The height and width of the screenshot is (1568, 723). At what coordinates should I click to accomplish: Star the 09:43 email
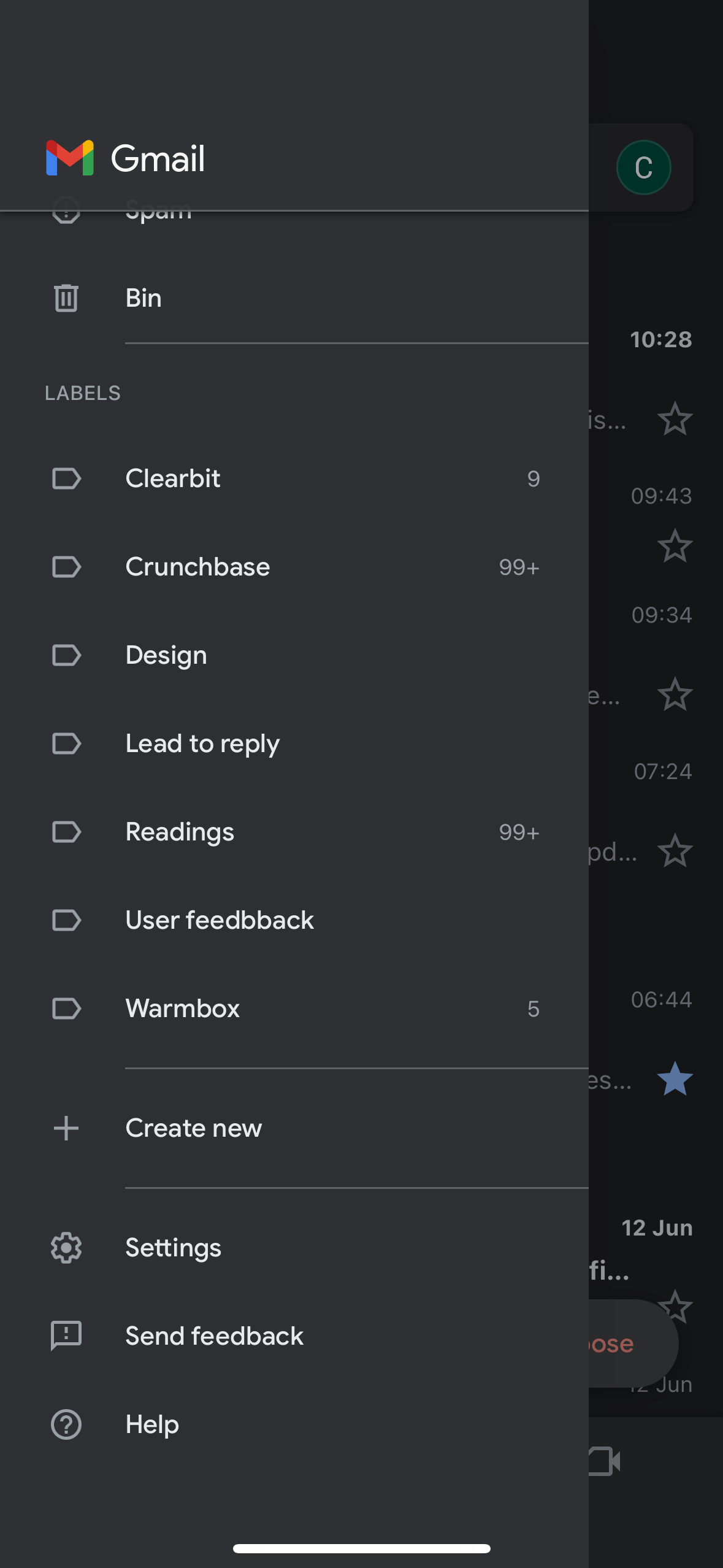pos(675,546)
